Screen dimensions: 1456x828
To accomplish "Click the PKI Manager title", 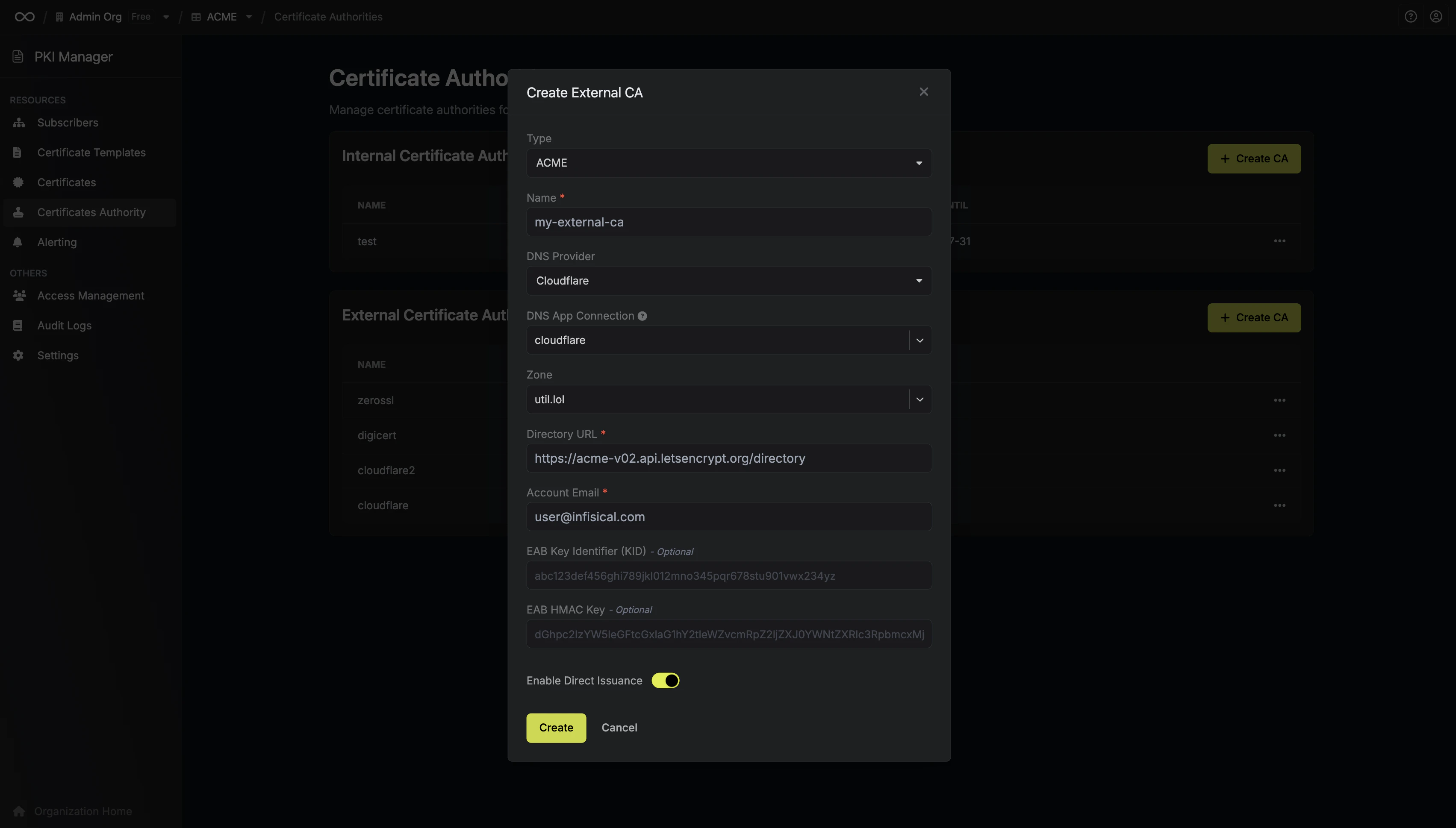I will tap(74, 57).
